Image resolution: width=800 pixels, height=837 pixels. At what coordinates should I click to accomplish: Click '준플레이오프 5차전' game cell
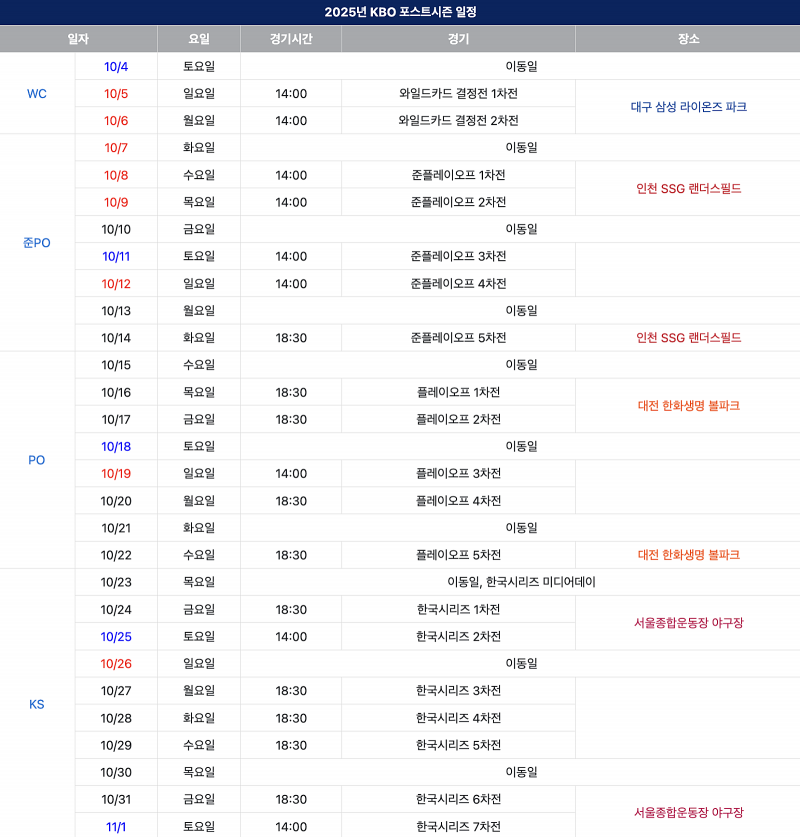coord(458,338)
